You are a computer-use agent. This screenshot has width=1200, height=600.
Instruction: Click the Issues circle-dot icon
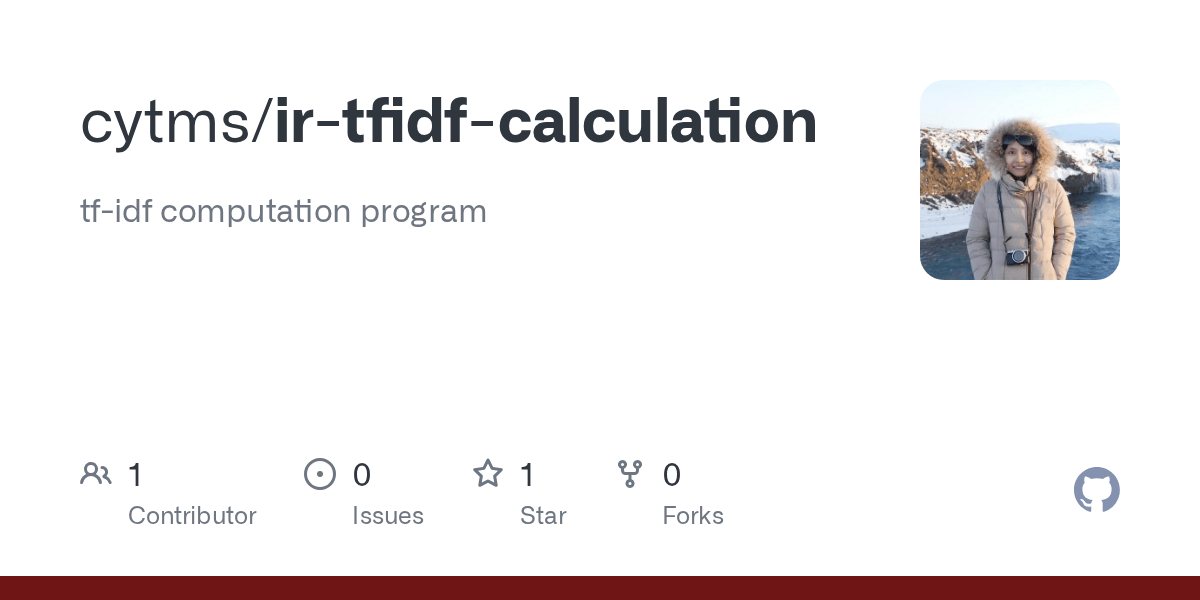320,474
